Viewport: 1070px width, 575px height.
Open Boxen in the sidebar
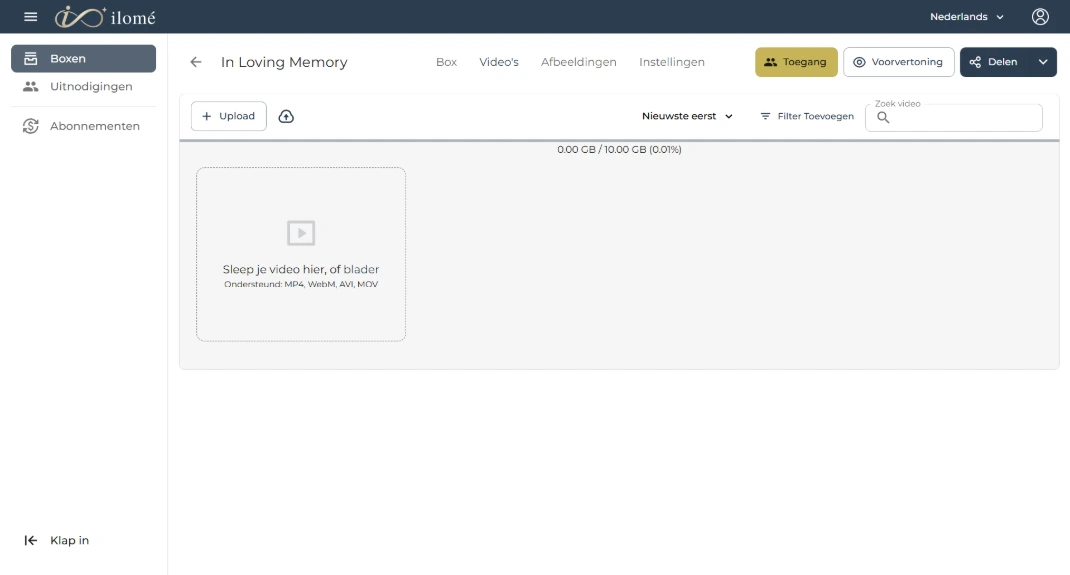83,59
